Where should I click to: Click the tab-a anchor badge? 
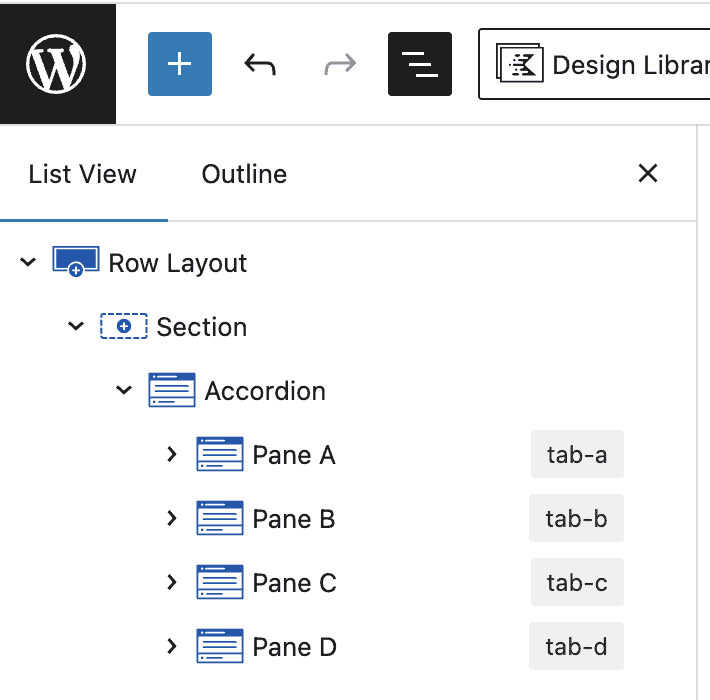577,455
